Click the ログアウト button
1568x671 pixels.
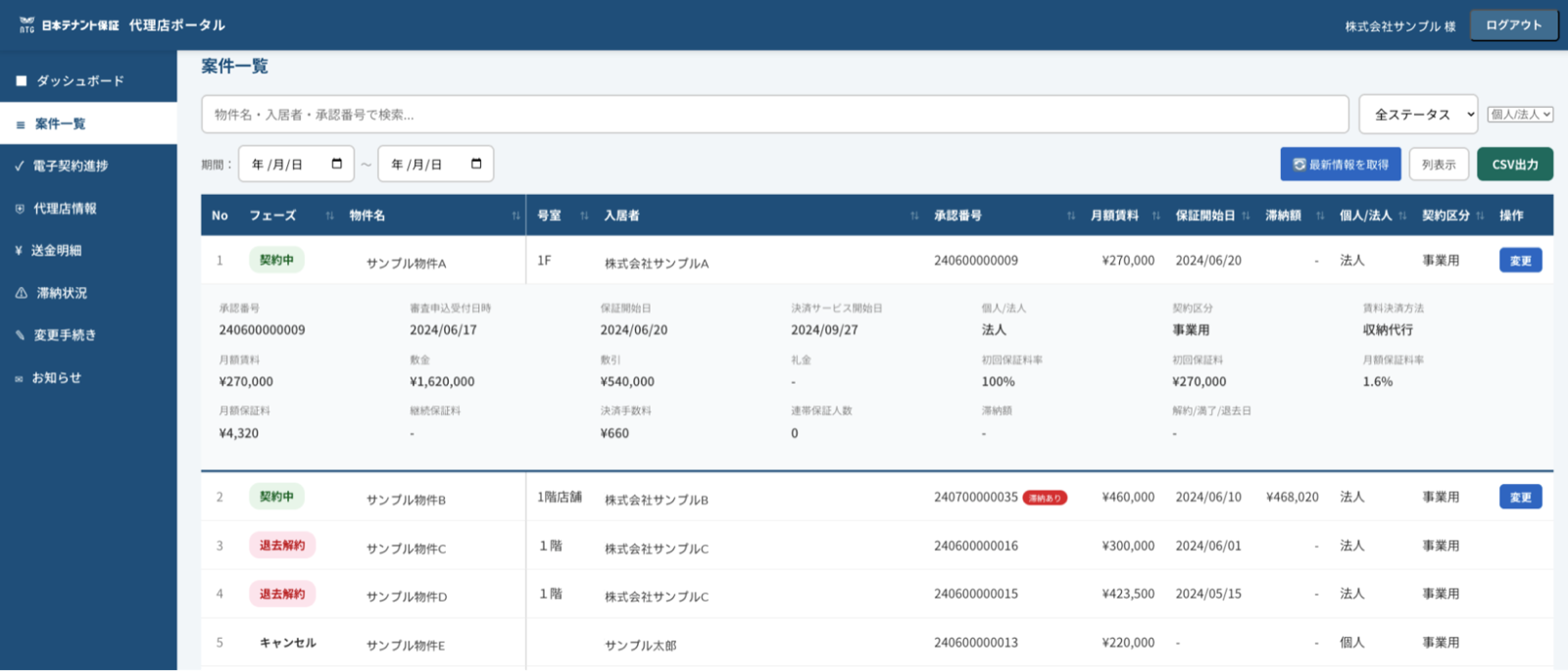(x=1513, y=25)
